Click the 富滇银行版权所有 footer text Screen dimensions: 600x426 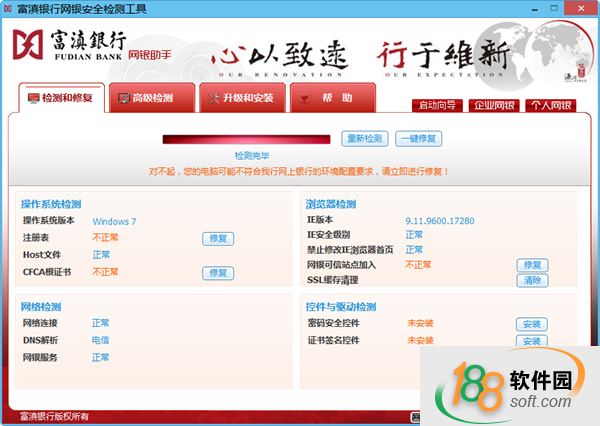[x=54, y=416]
